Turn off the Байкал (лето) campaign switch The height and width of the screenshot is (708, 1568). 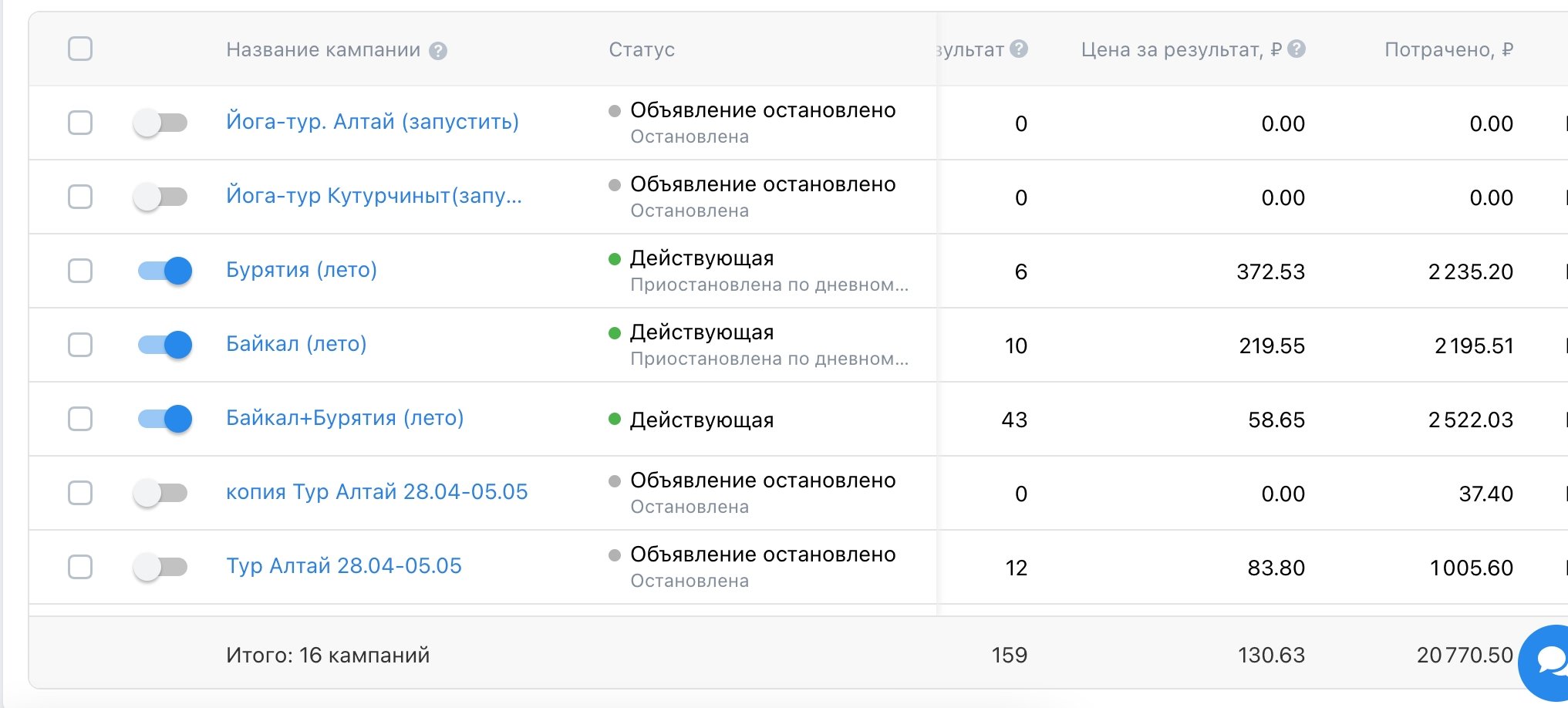164,345
